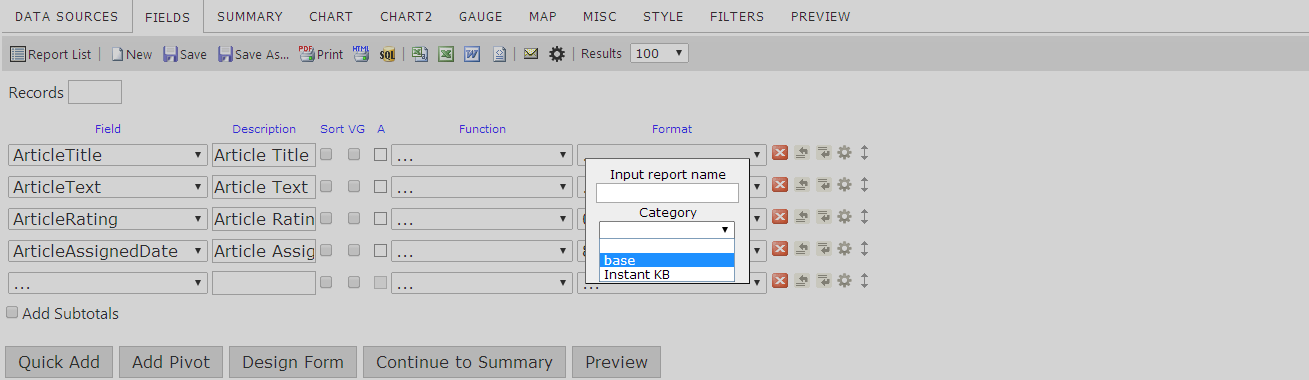The image size is (1309, 380).
Task: Delete the ArticleText field row
Action: point(780,185)
